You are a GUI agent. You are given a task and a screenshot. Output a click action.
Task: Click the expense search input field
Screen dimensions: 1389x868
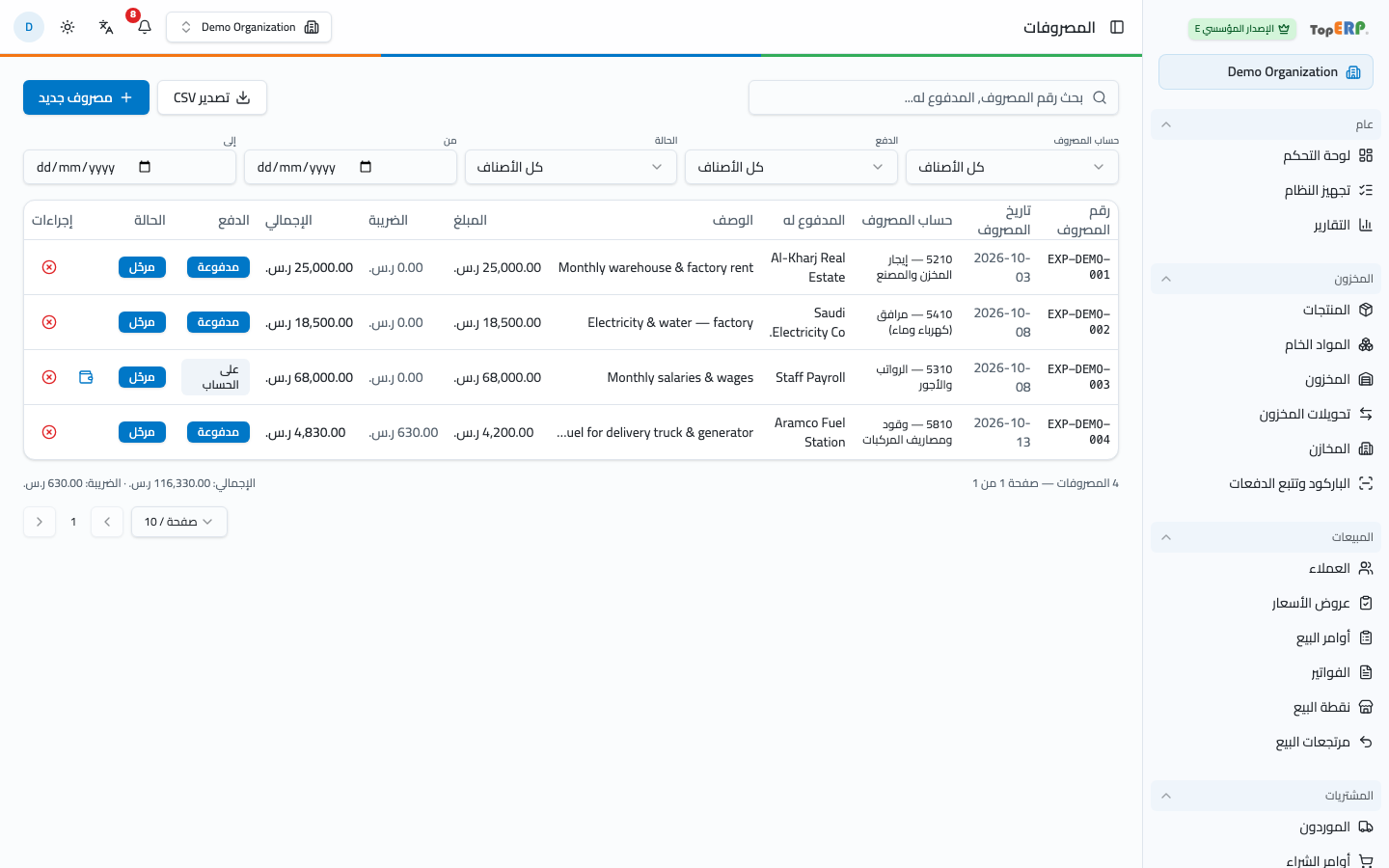tap(934, 97)
